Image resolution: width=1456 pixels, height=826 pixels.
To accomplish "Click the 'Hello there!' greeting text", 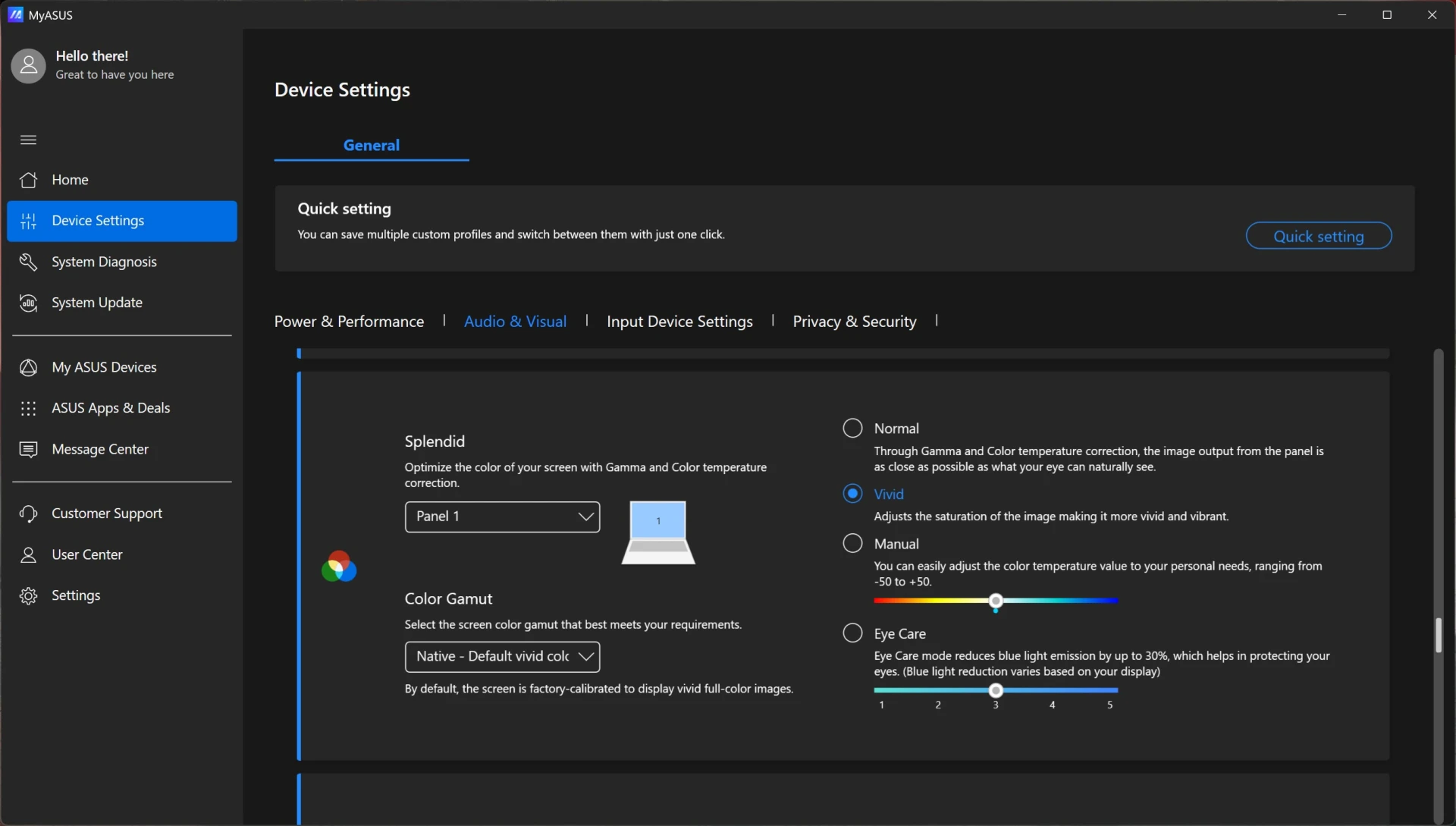I will point(92,56).
